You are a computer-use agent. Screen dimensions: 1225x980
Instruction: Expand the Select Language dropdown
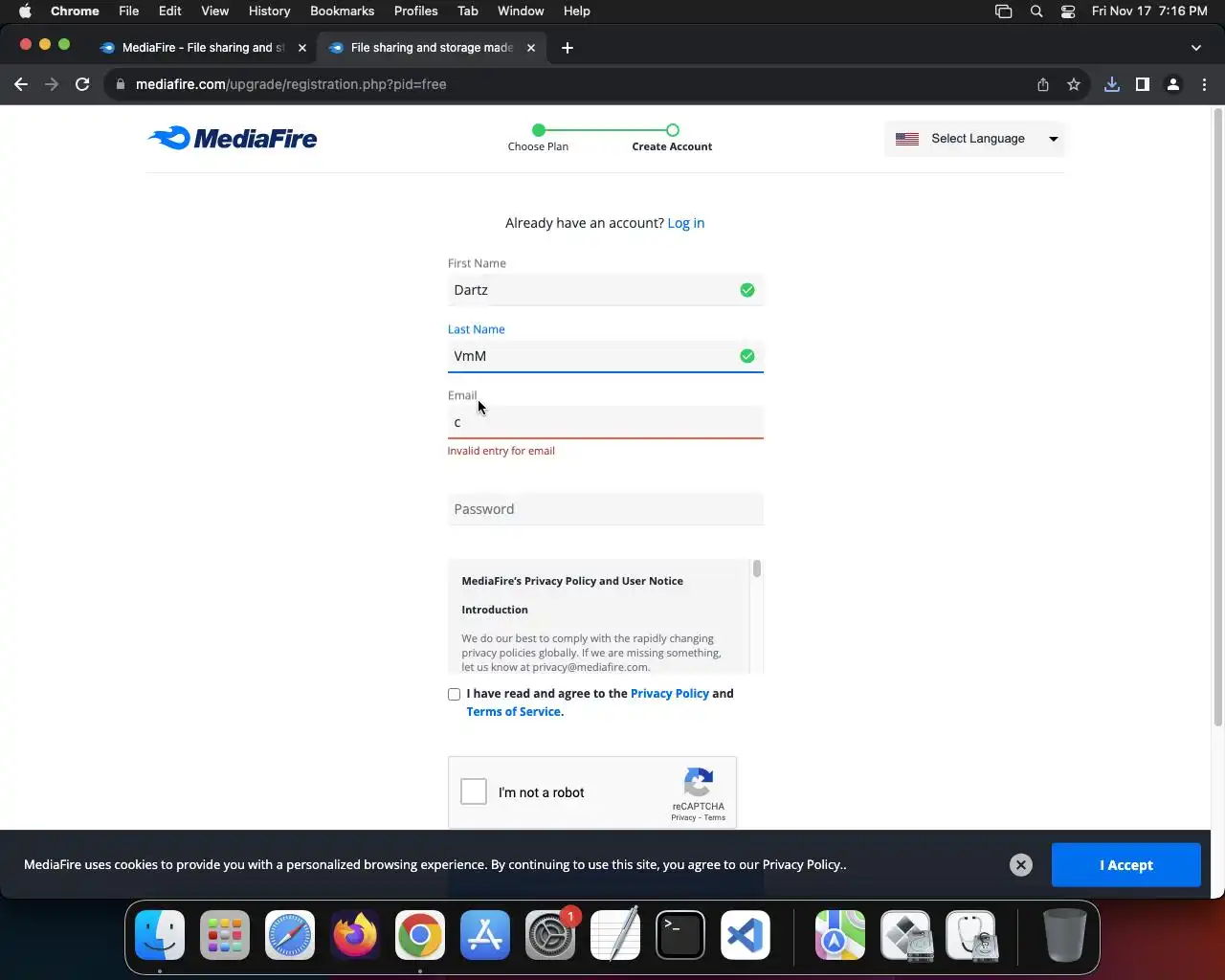click(x=975, y=139)
